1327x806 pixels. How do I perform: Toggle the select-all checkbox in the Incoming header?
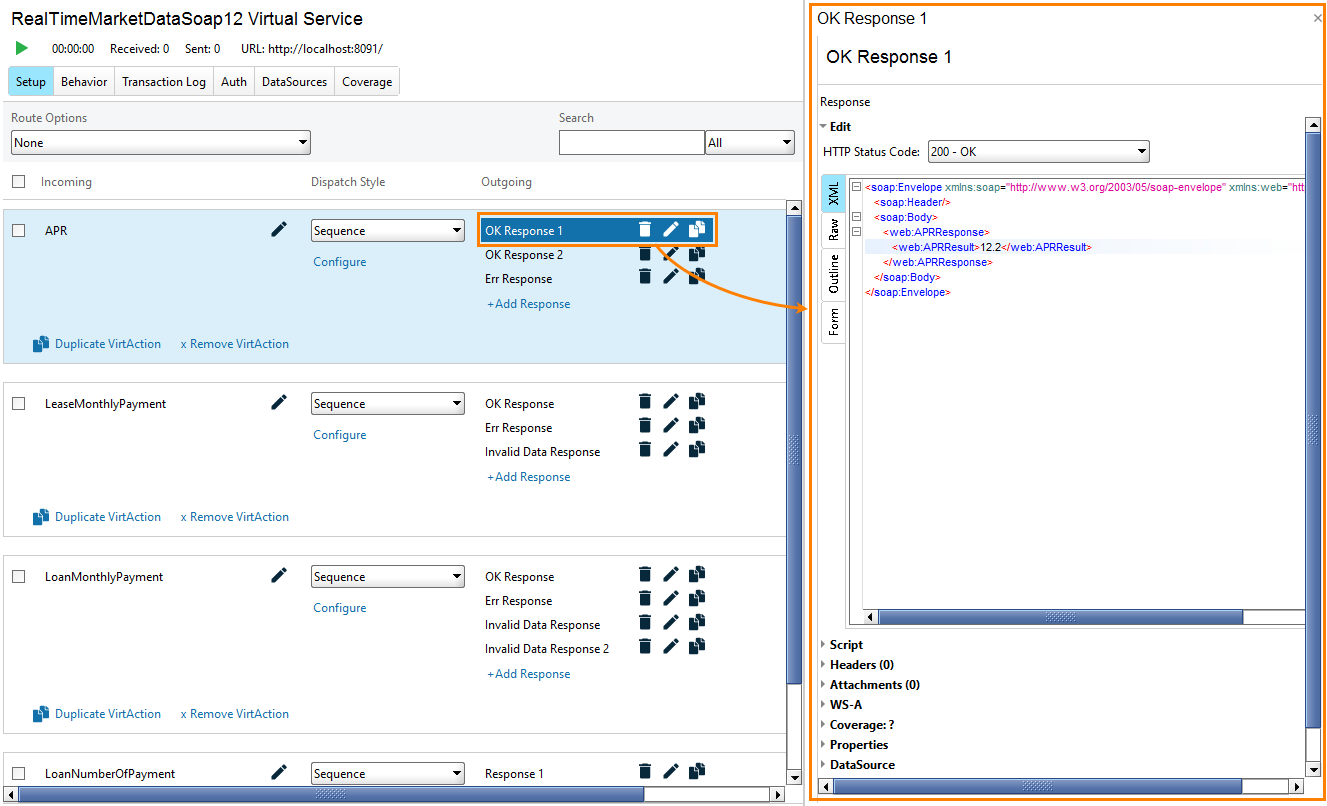[17, 181]
